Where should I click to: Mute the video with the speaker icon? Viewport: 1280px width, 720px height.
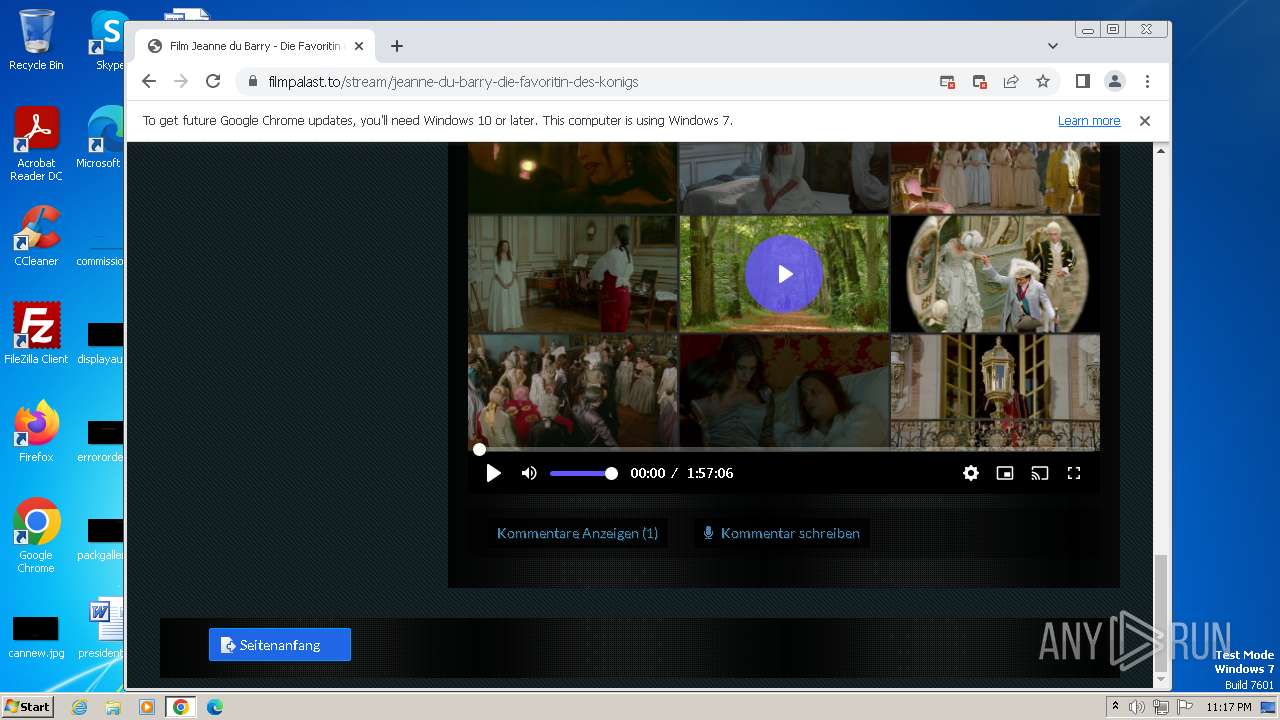point(529,473)
